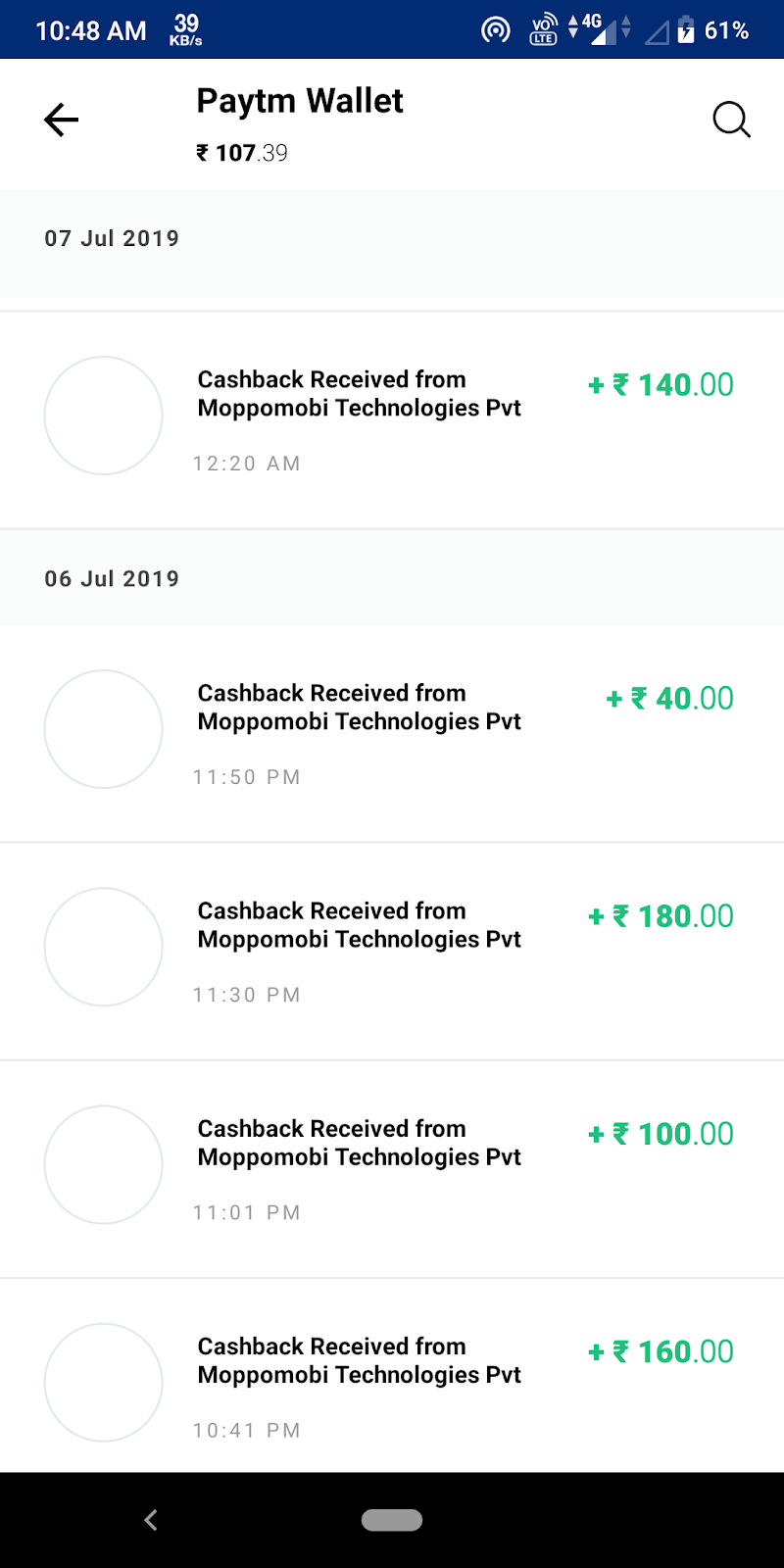
Task: Tap avatar circle of ₹160.00 cashback
Action: click(x=104, y=1382)
